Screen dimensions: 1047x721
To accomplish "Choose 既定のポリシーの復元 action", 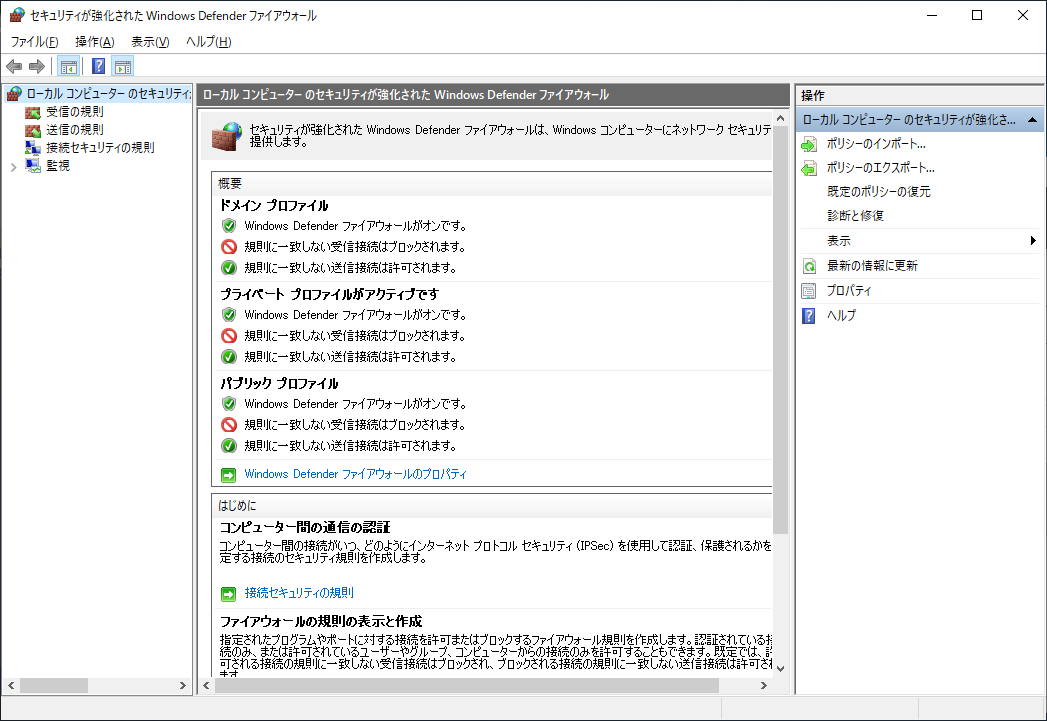I will click(x=879, y=192).
